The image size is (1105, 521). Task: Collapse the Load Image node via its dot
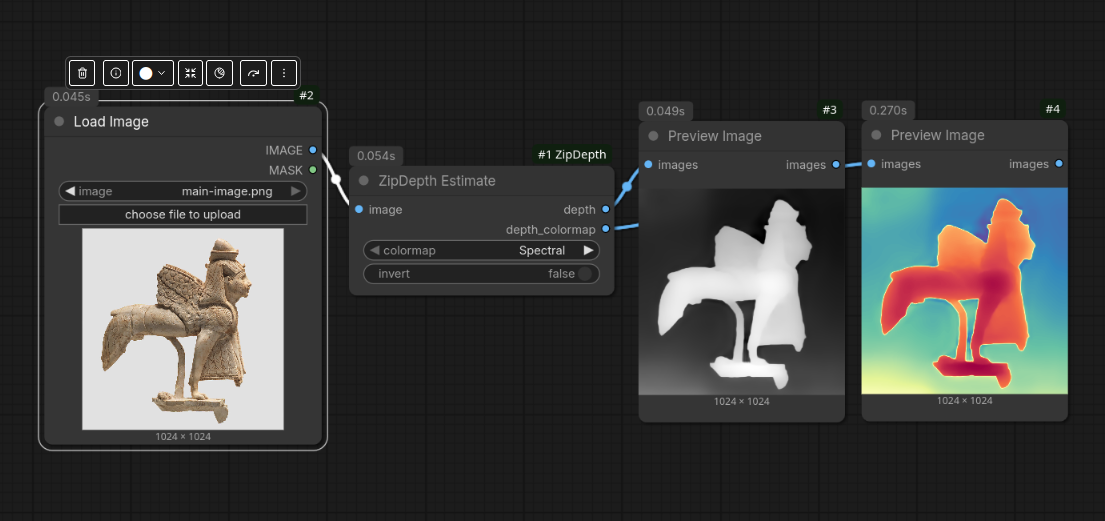59,121
